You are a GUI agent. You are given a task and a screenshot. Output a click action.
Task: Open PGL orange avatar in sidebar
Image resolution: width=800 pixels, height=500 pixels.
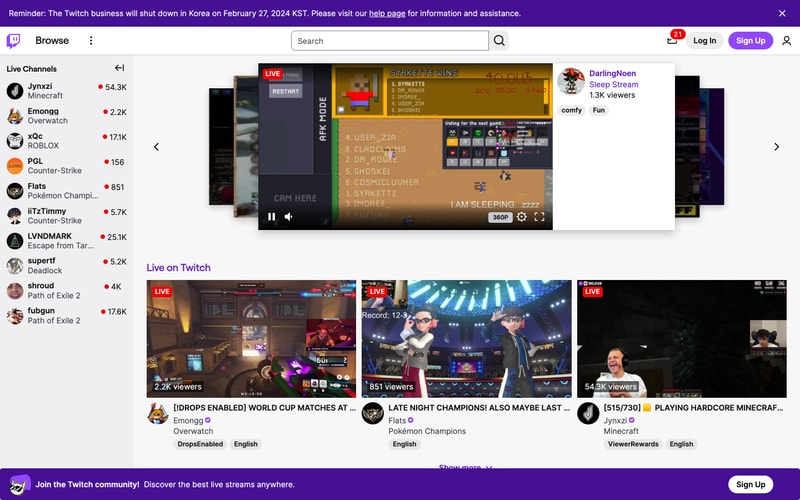[x=15, y=166]
